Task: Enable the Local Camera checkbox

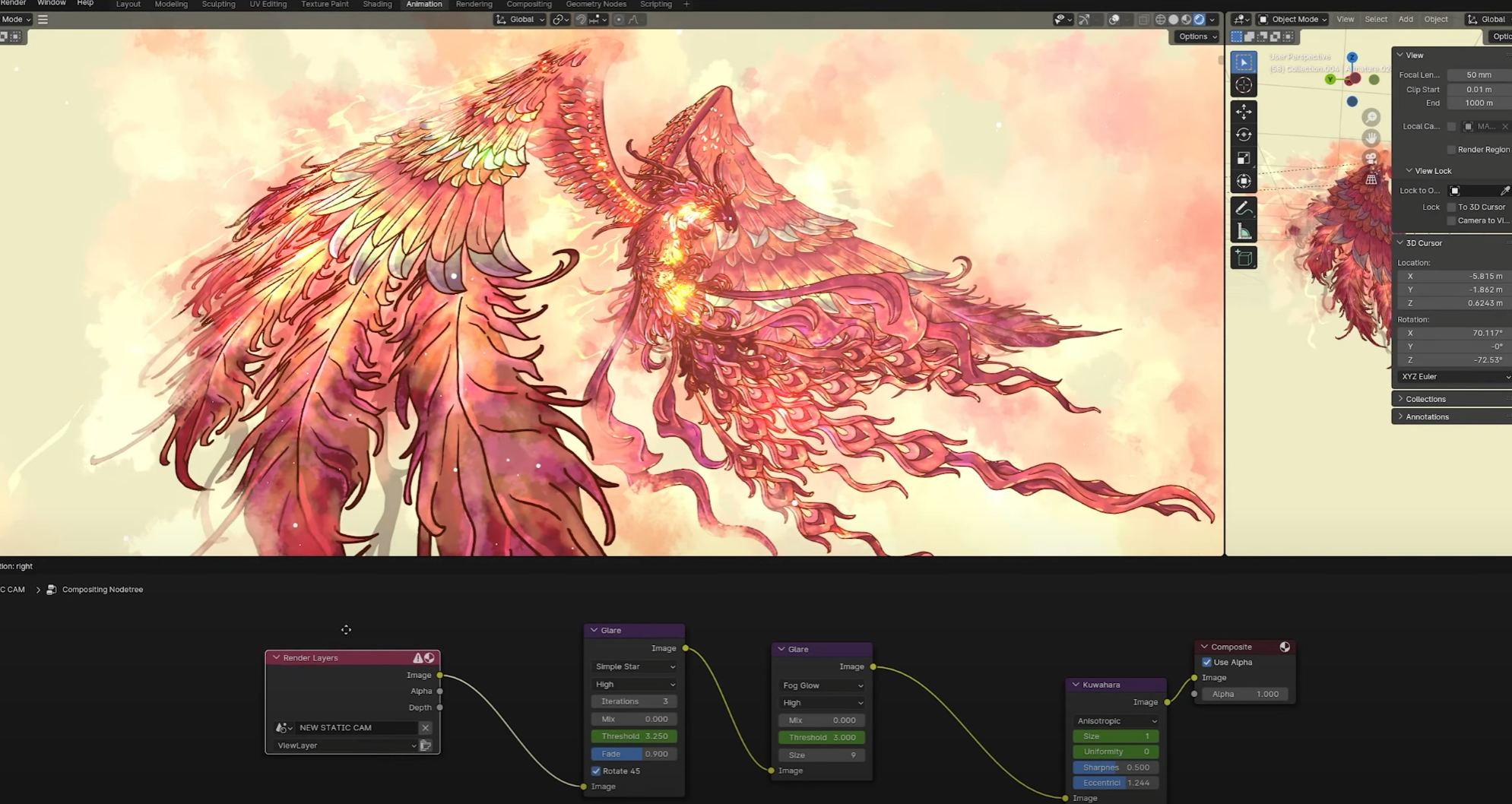Action: (x=1451, y=127)
